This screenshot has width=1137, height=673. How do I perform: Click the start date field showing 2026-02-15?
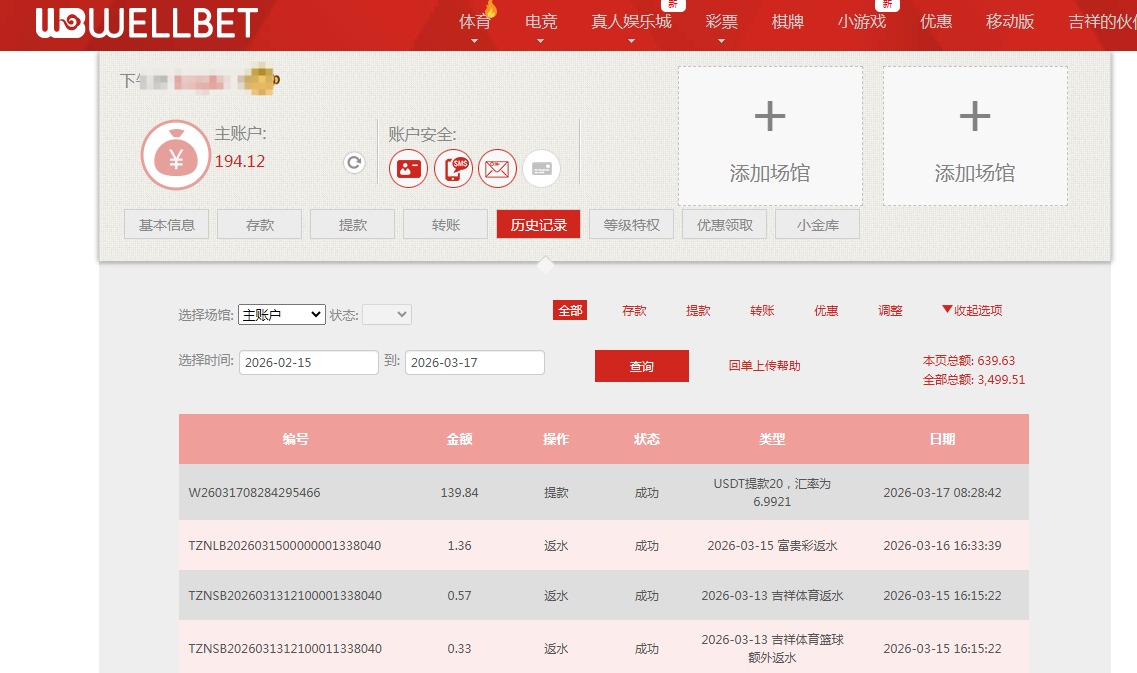click(x=308, y=362)
